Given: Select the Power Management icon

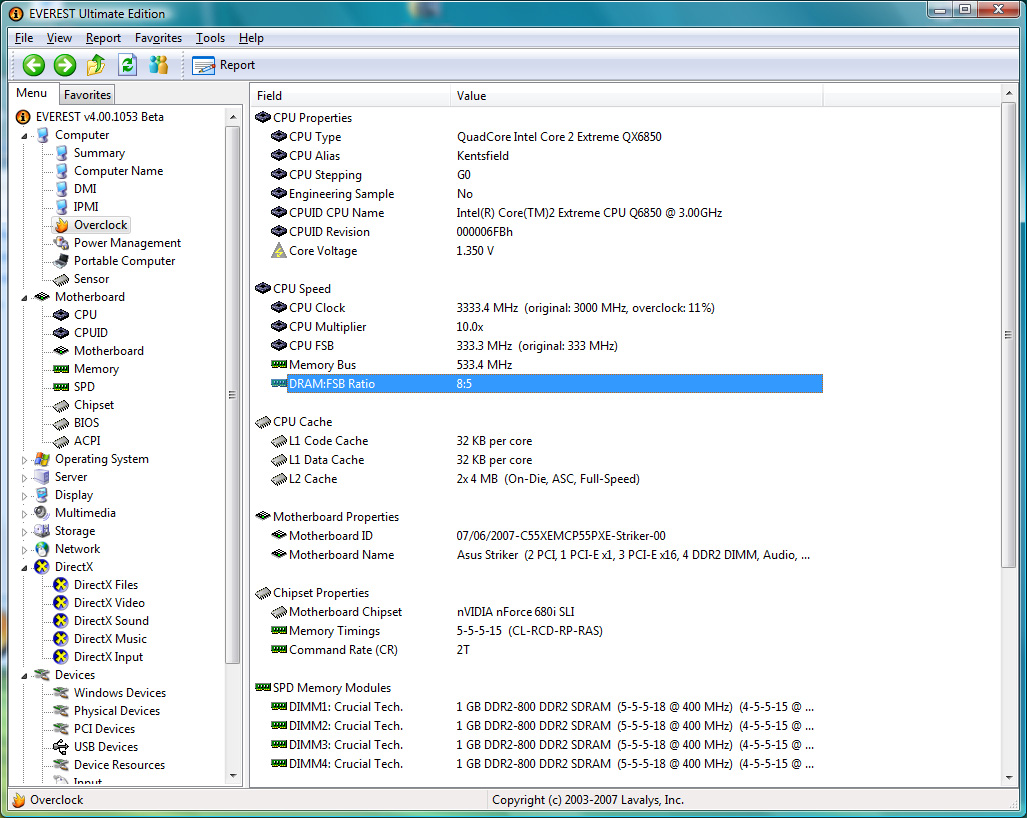Looking at the screenshot, I should click(62, 243).
